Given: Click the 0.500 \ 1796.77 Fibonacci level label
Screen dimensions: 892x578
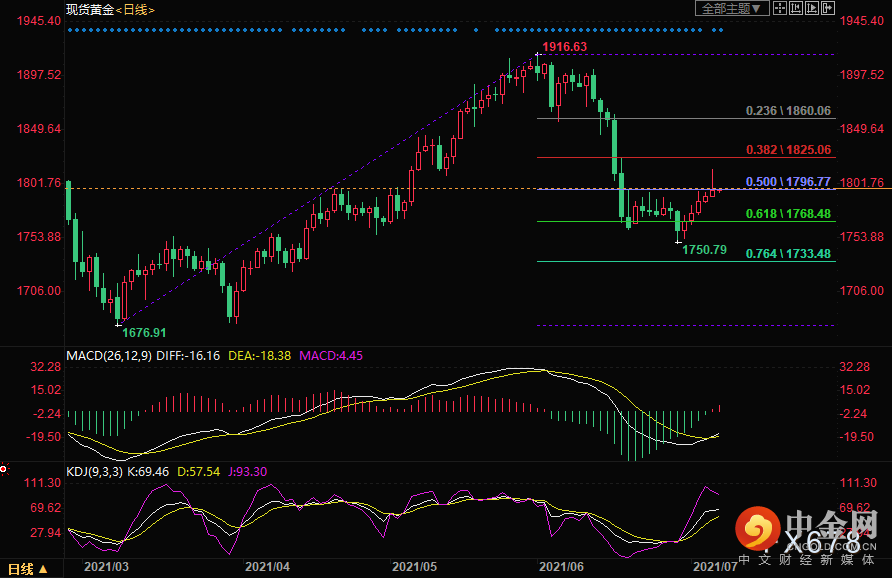Looking at the screenshot, I should pyautogui.click(x=789, y=182).
